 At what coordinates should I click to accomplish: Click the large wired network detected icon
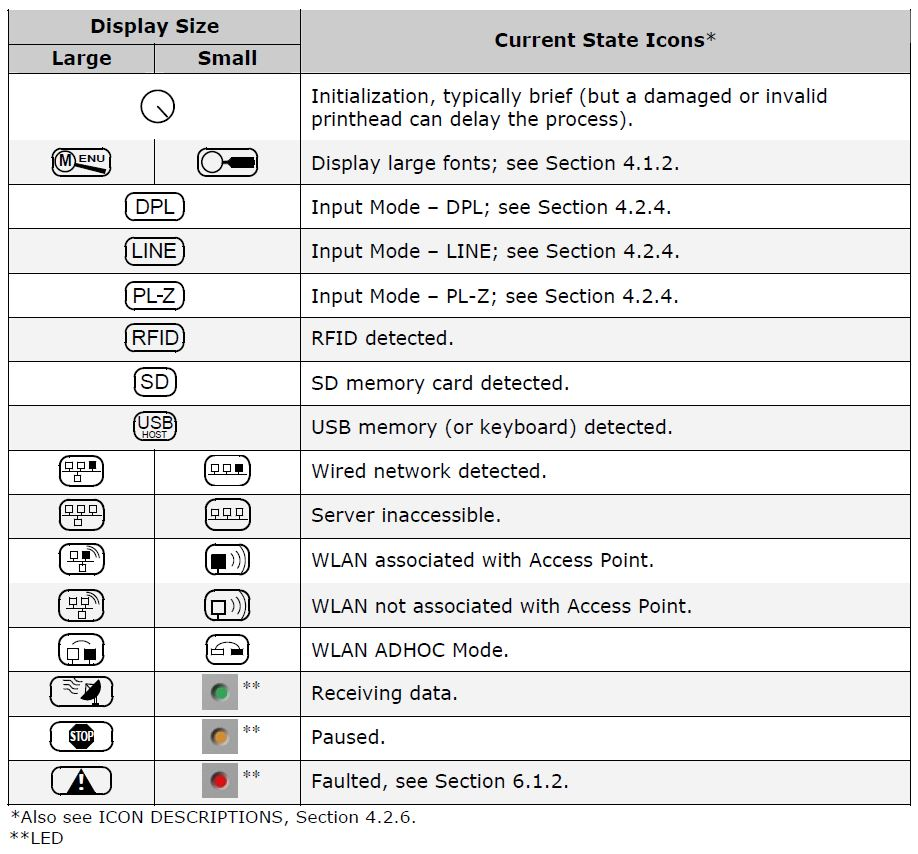tap(81, 470)
